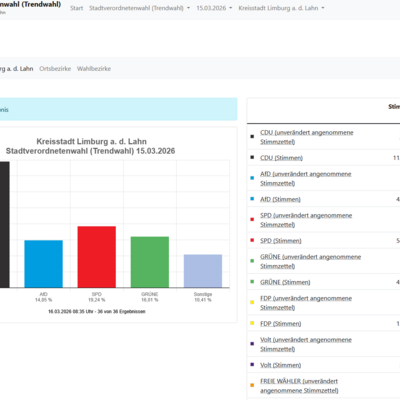The width and height of the screenshot is (400, 400).
Task: Open Volt (unverändert angenommene Stimmzettel) link
Action: (306, 344)
